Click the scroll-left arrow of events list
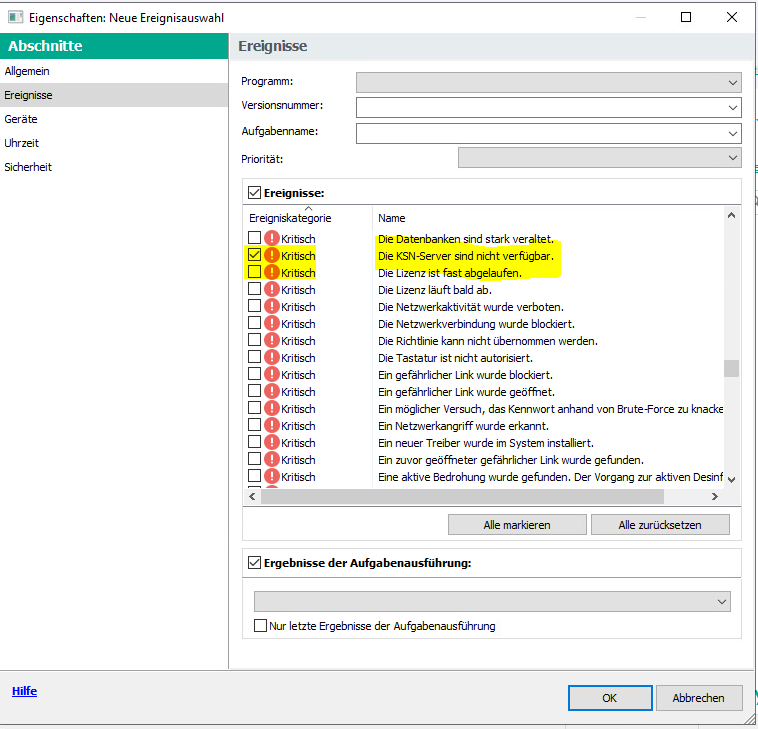758x729 pixels. click(x=252, y=496)
